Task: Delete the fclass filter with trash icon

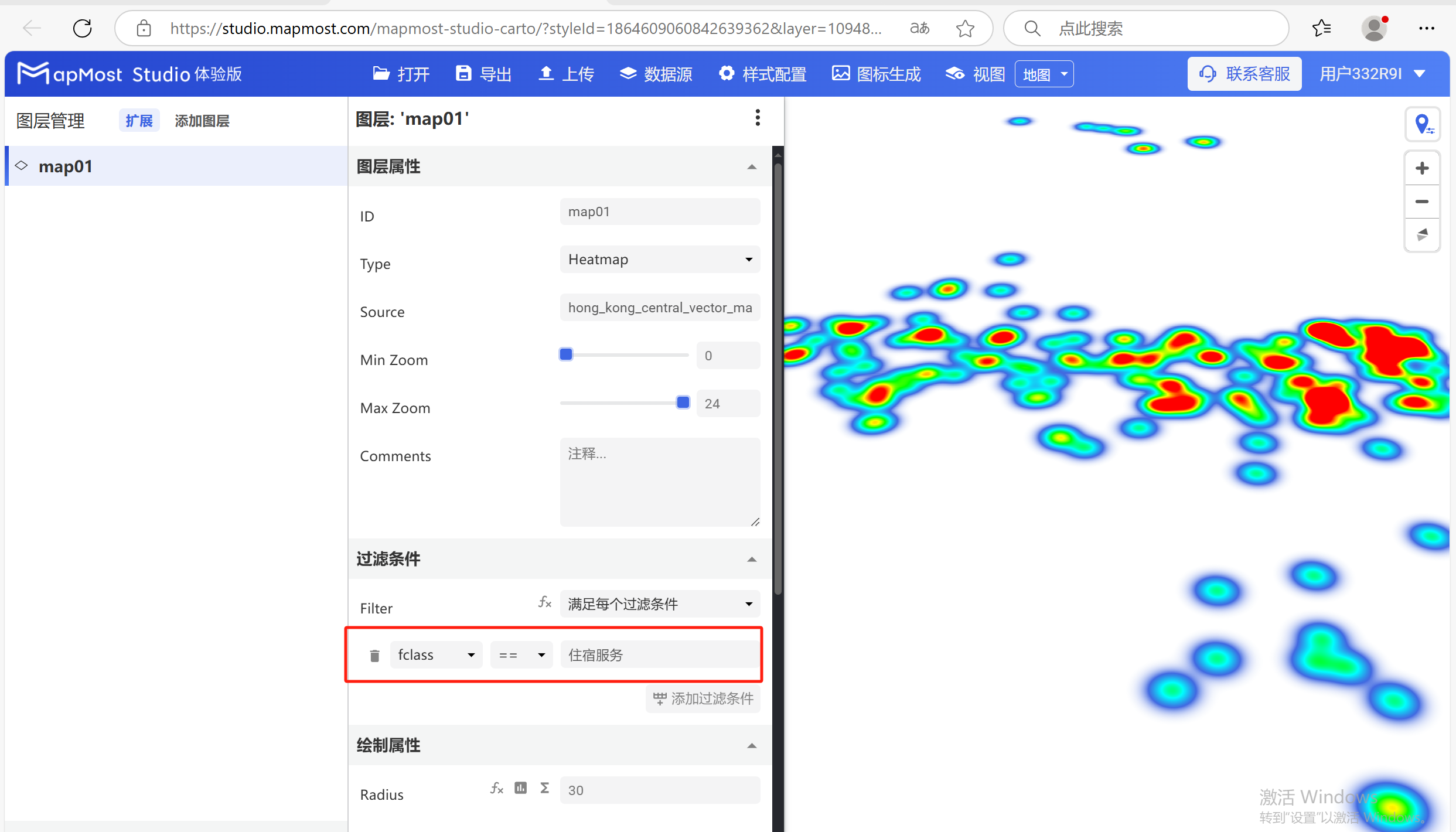Action: 374,654
